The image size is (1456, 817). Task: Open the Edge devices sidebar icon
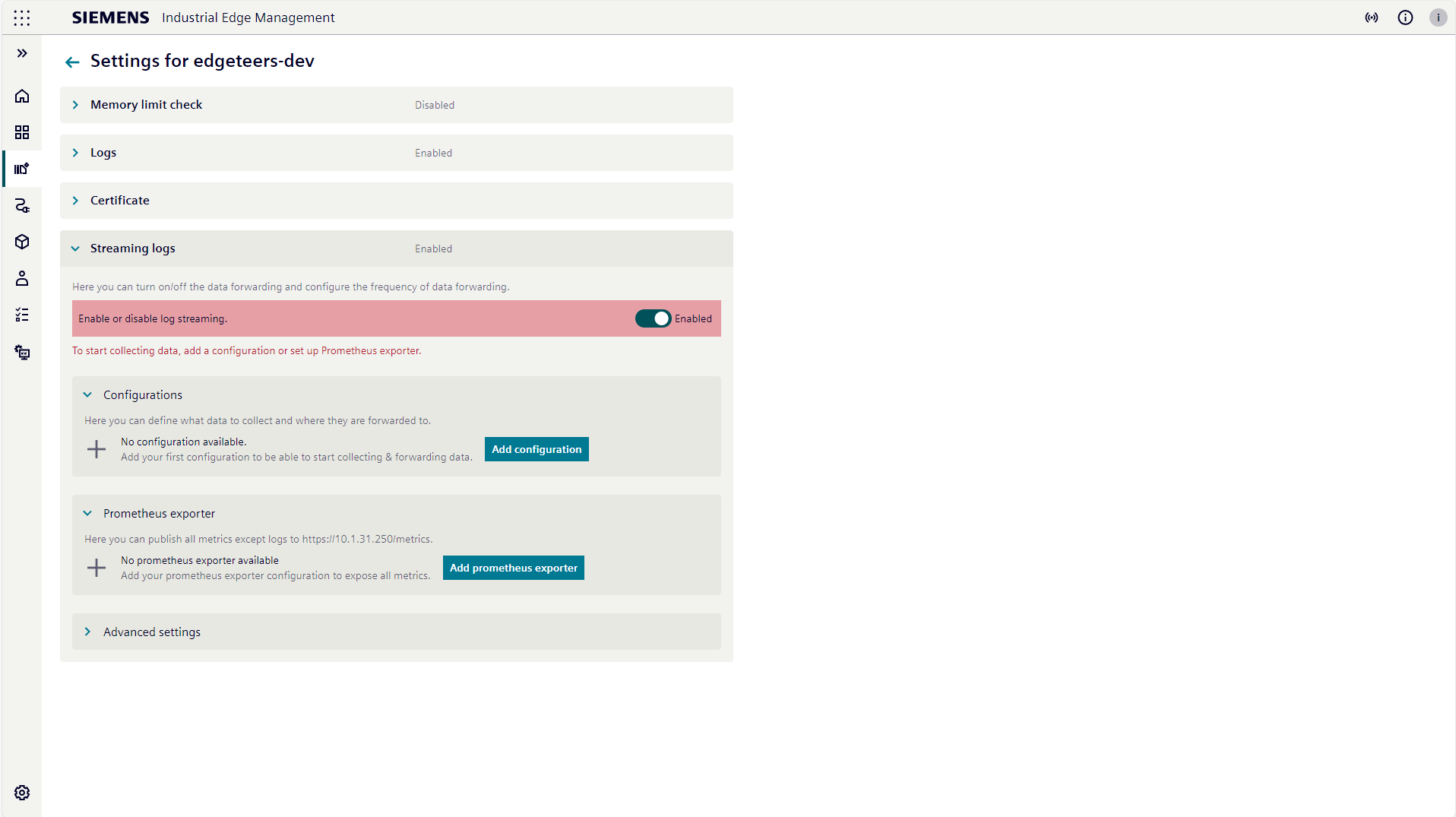point(22,169)
